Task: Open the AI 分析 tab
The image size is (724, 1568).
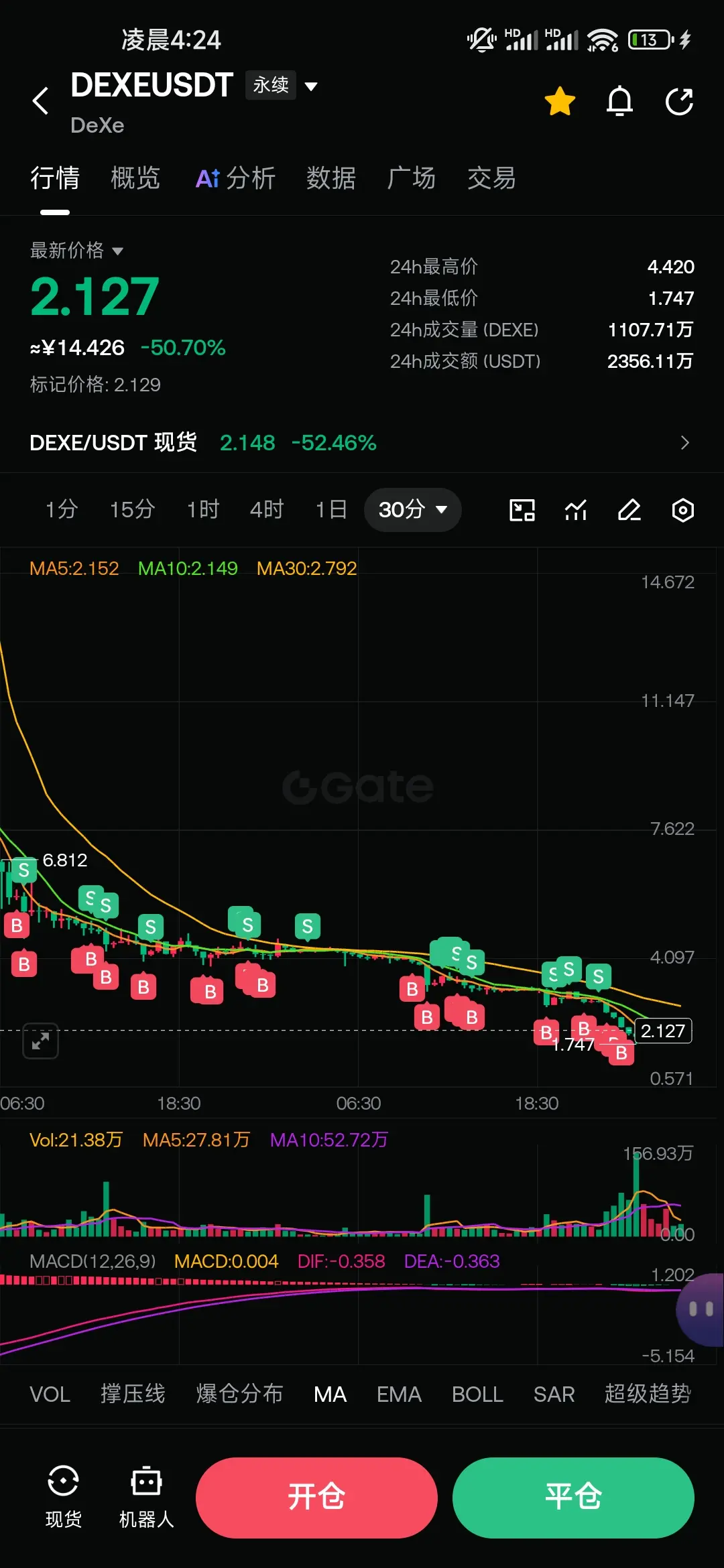Action: [x=235, y=178]
